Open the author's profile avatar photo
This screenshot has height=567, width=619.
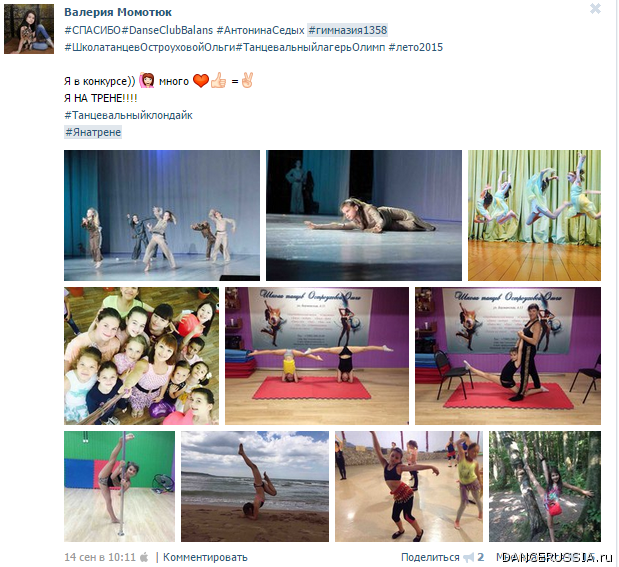click(29, 29)
